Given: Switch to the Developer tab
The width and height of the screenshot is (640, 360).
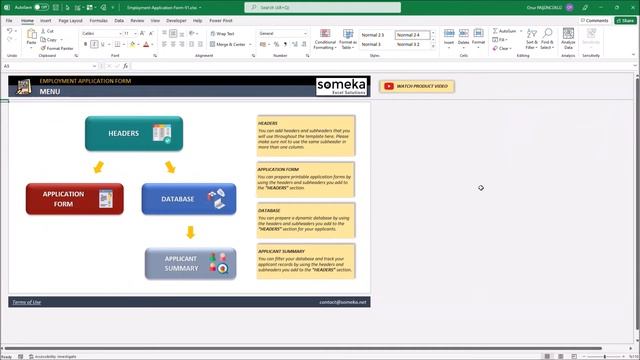Looking at the screenshot, I should 176,20.
